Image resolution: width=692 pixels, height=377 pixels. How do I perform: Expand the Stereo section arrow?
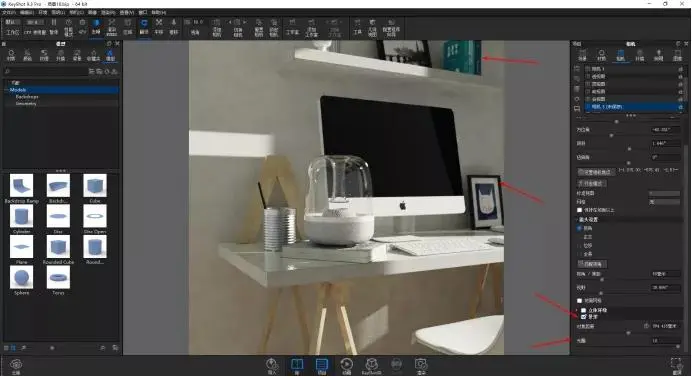click(x=577, y=310)
